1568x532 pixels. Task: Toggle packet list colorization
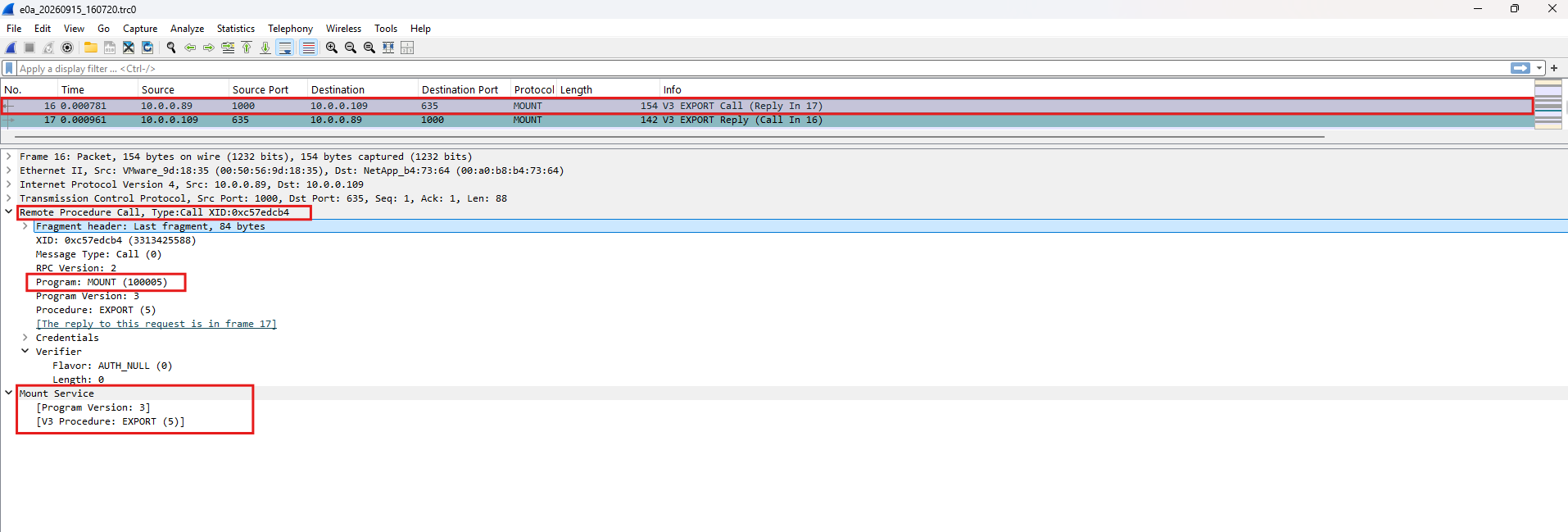pos(308,48)
